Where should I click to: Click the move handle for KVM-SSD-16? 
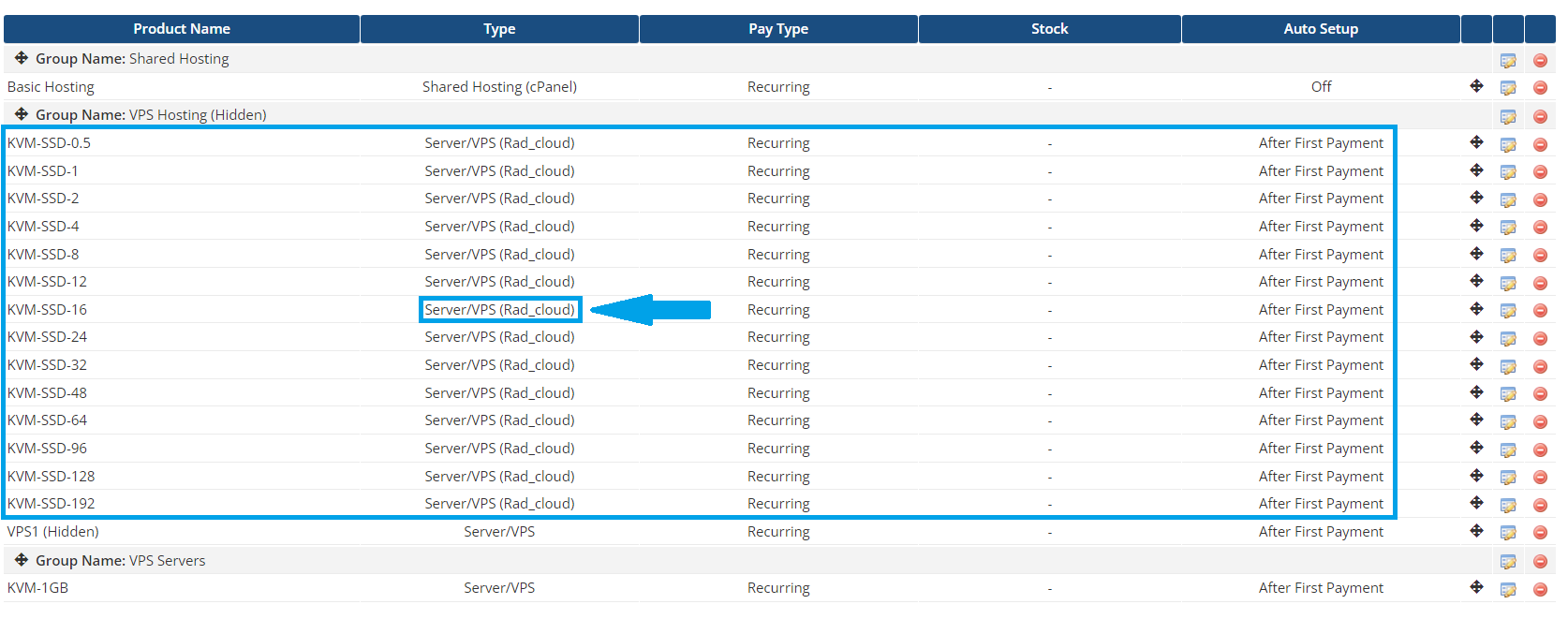(1476, 309)
